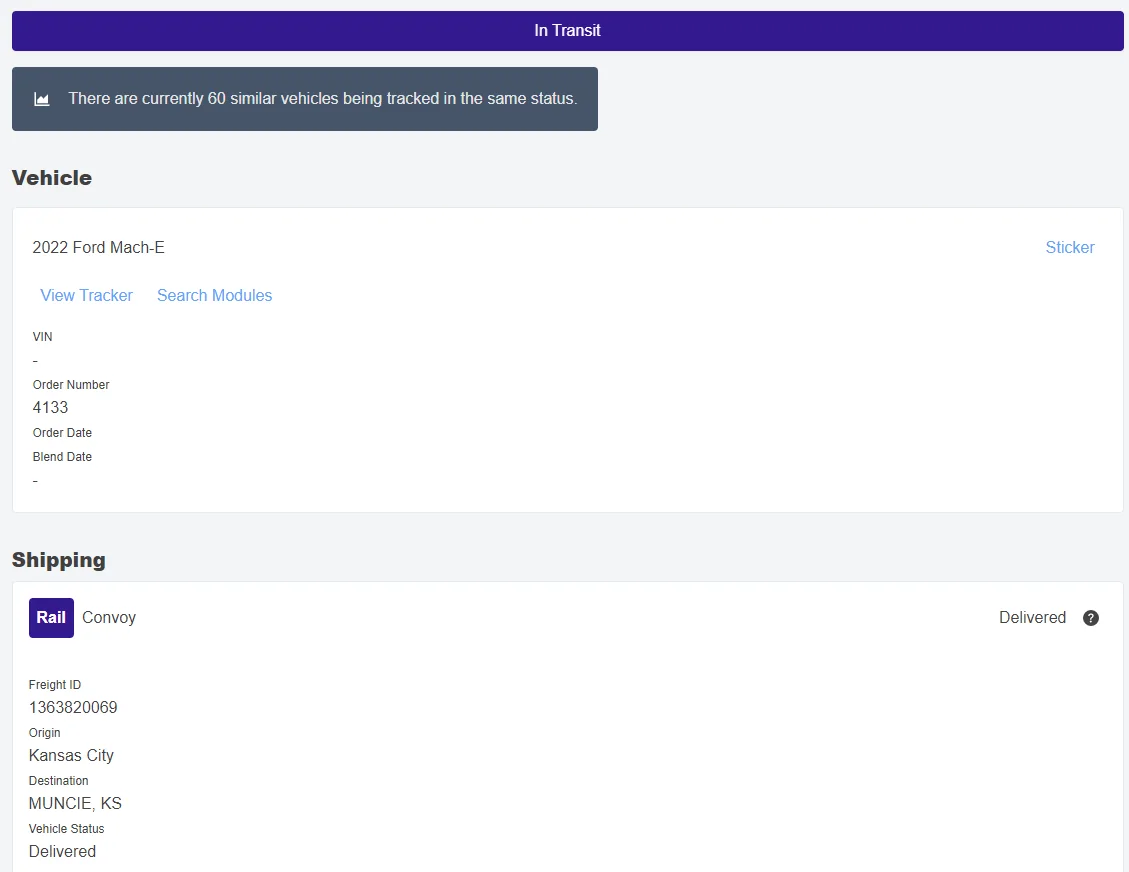Image resolution: width=1129 pixels, height=872 pixels.
Task: Click the chart icon in the similar-vehicles notice
Action: 42,99
